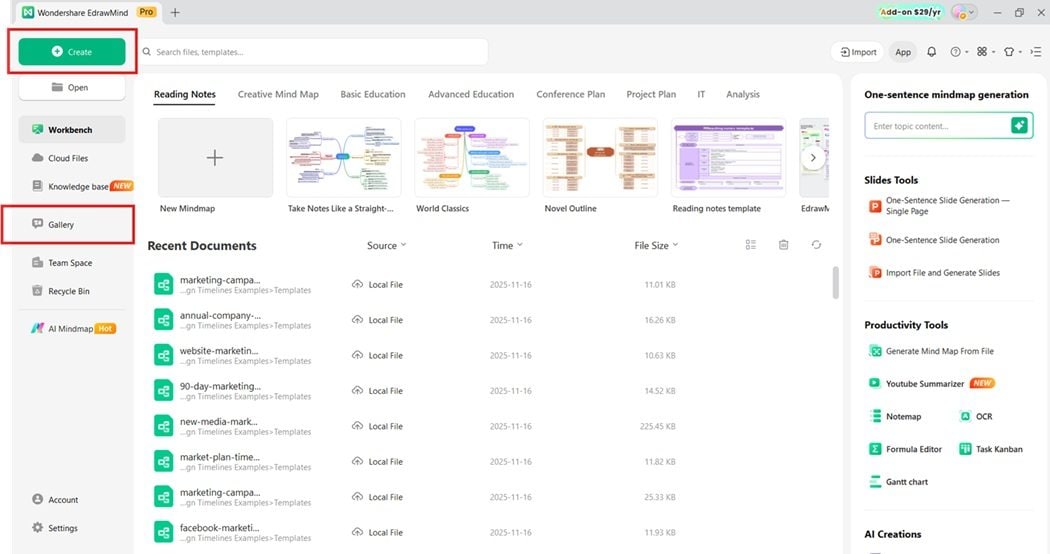Switch to Advanced Education tab

[471, 94]
